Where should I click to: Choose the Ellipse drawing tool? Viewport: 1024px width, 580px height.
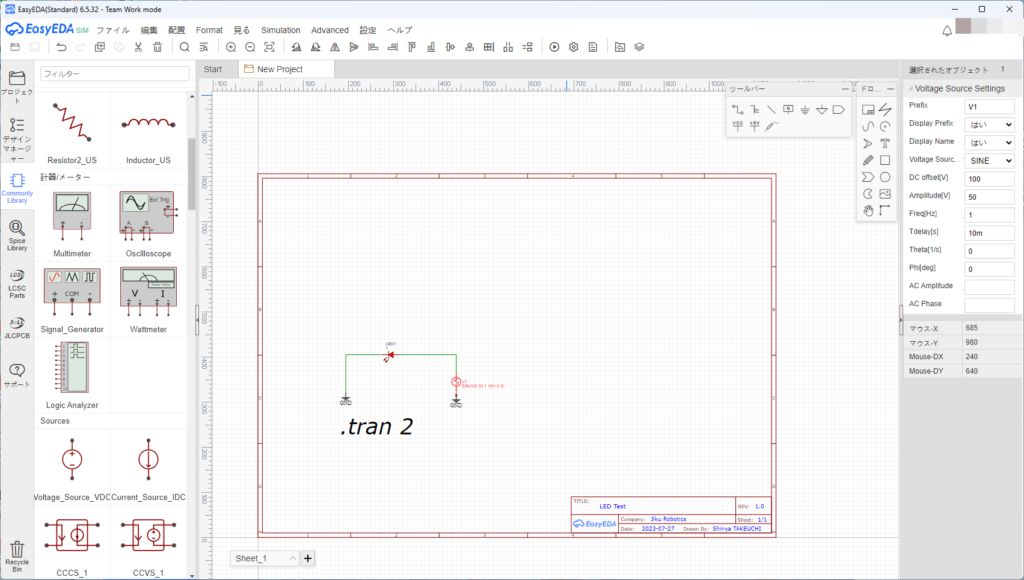[x=885, y=177]
